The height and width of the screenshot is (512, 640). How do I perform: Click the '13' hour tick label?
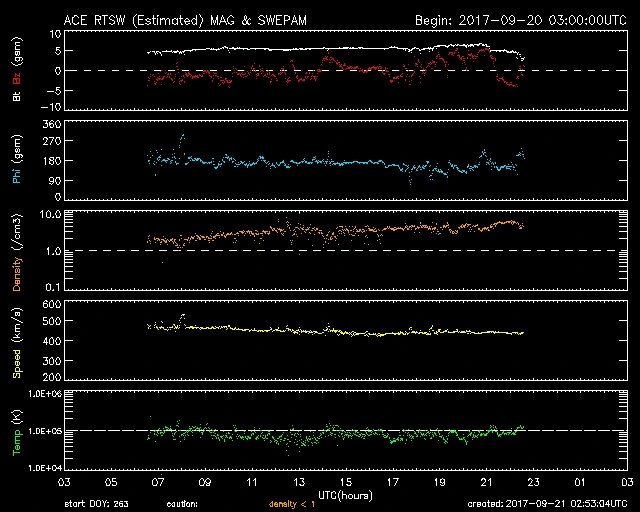point(299,483)
